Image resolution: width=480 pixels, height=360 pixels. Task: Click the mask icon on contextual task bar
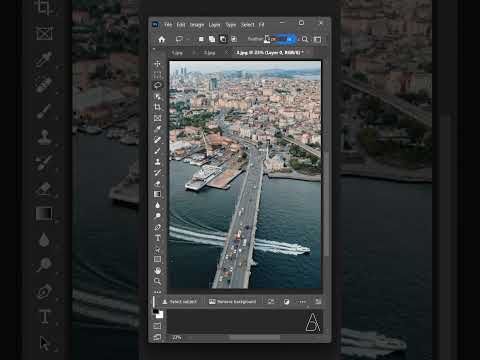click(287, 301)
